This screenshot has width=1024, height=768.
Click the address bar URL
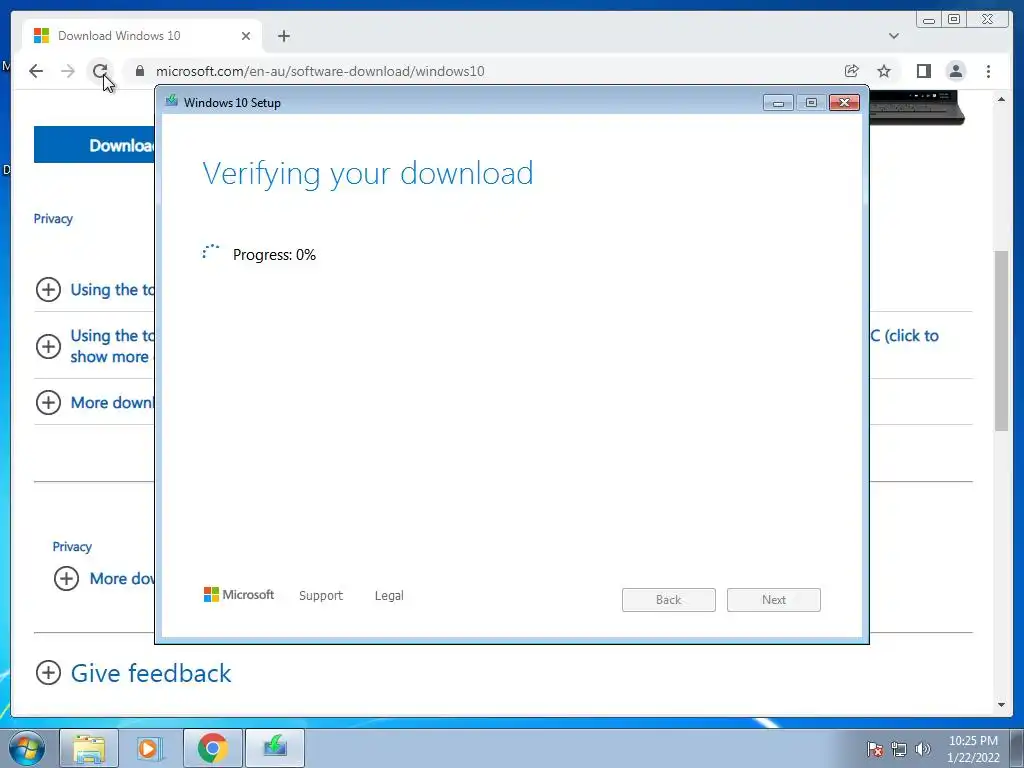click(x=320, y=71)
